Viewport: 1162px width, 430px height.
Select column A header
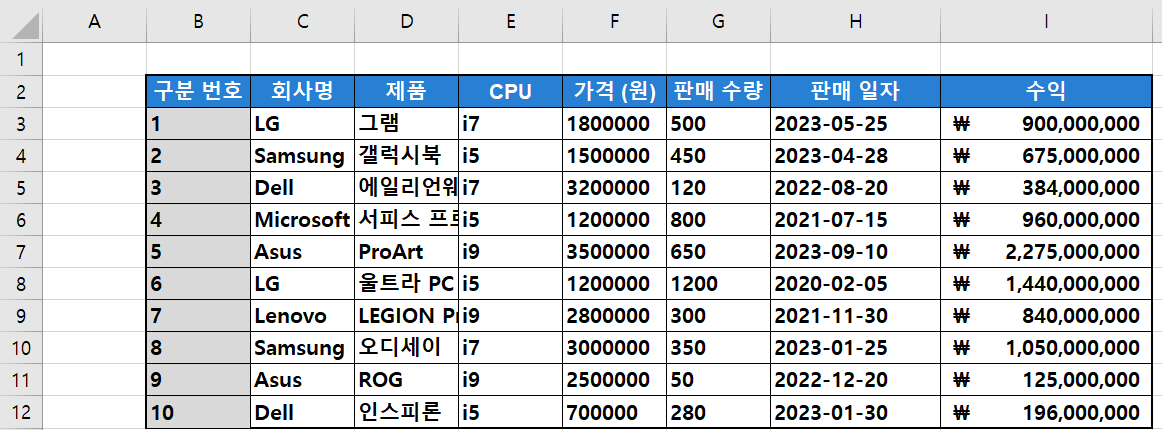click(94, 22)
